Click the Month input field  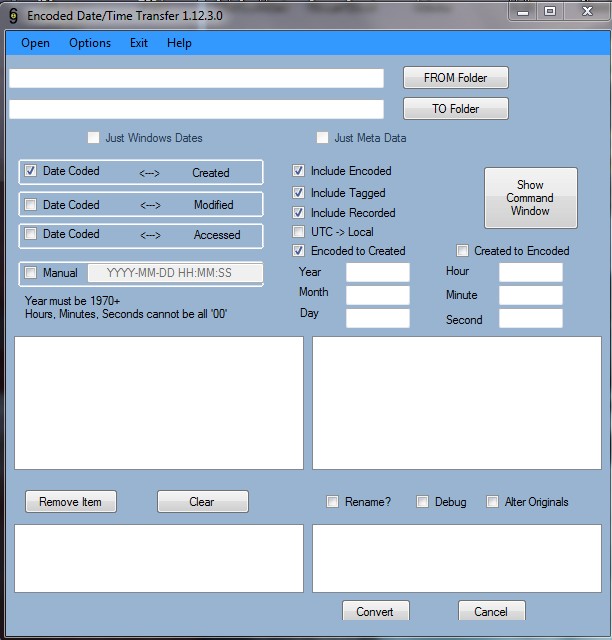pos(378,295)
